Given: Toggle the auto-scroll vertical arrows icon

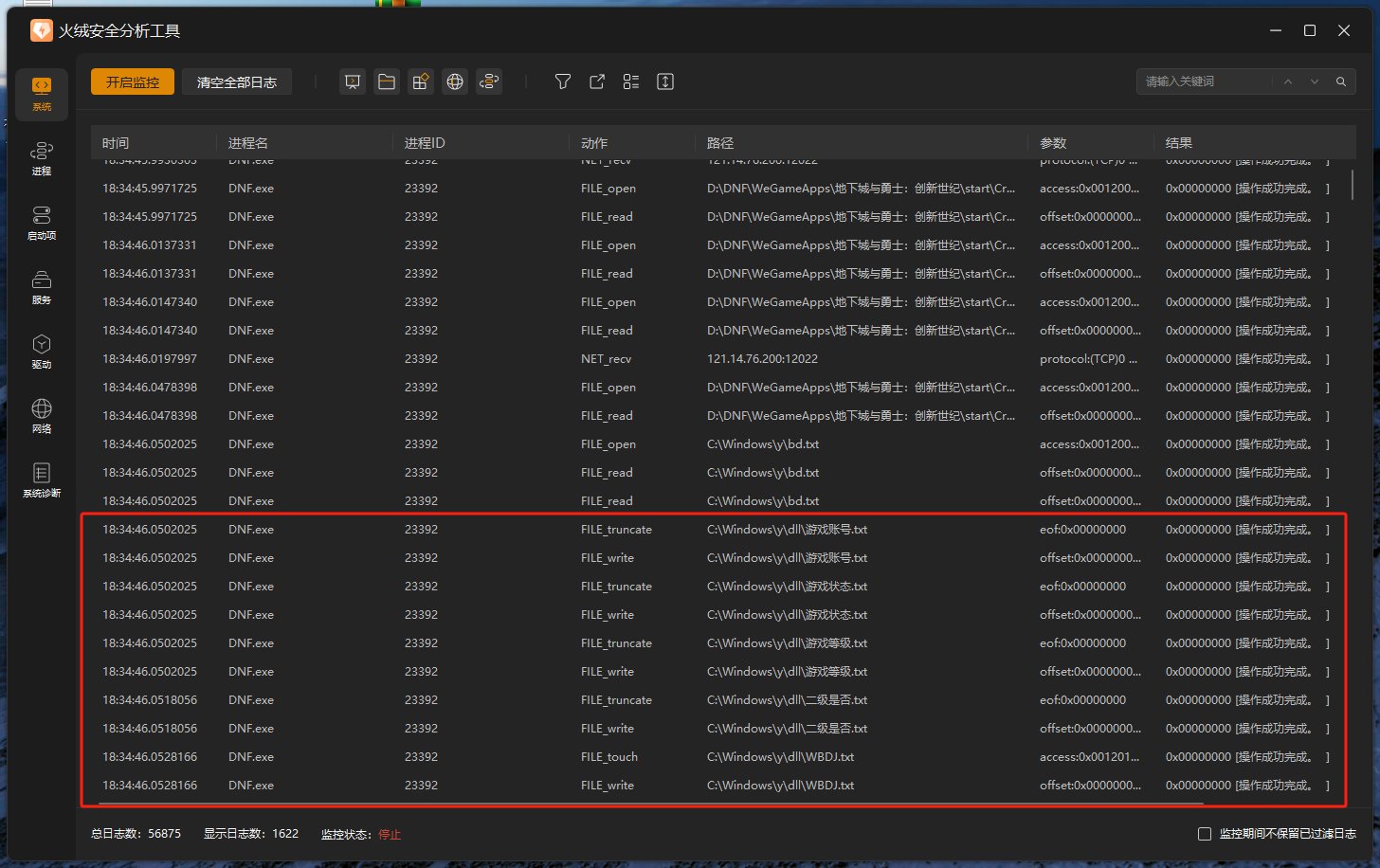Looking at the screenshot, I should point(665,81).
